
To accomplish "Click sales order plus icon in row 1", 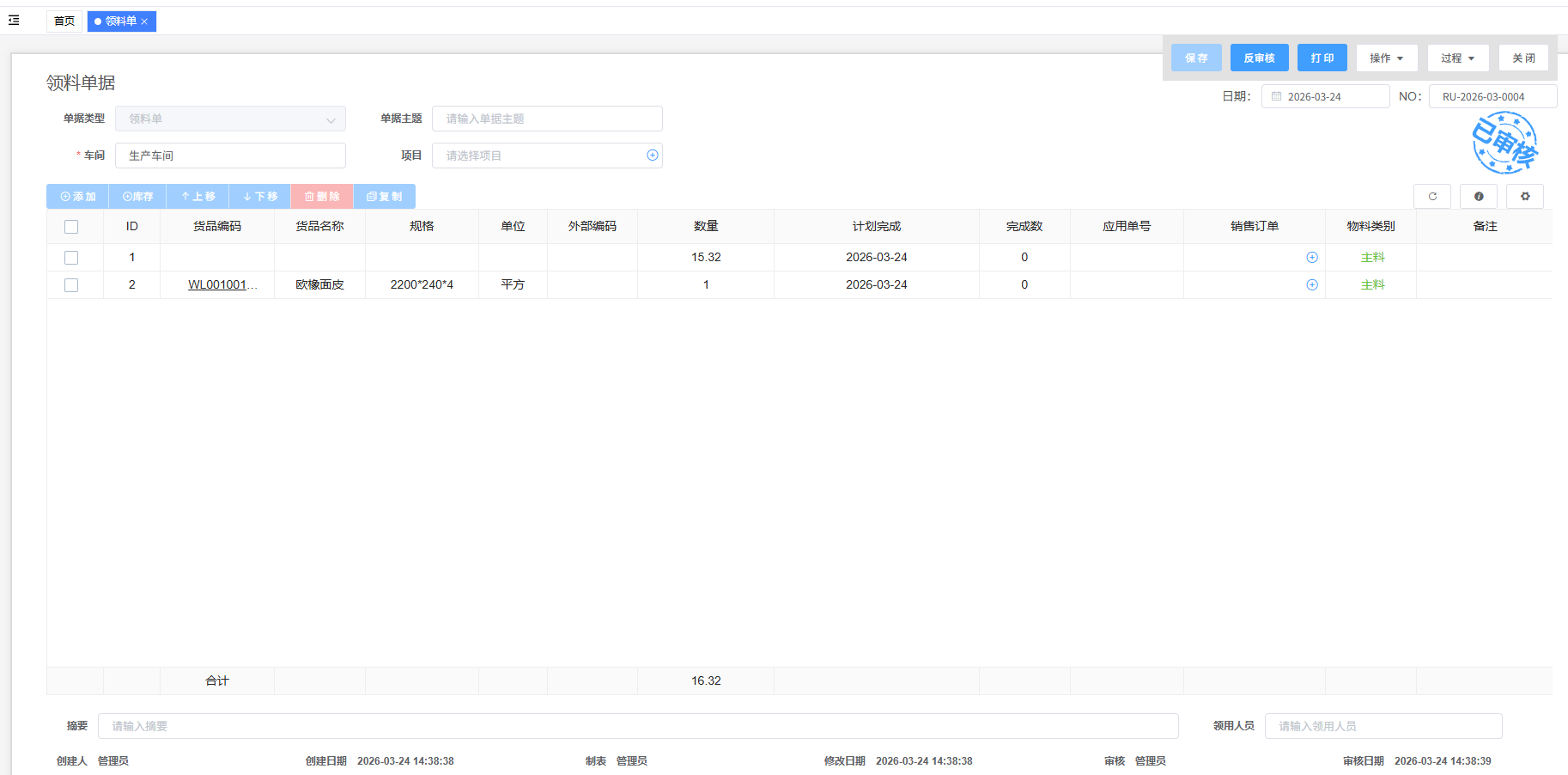I will [1311, 258].
